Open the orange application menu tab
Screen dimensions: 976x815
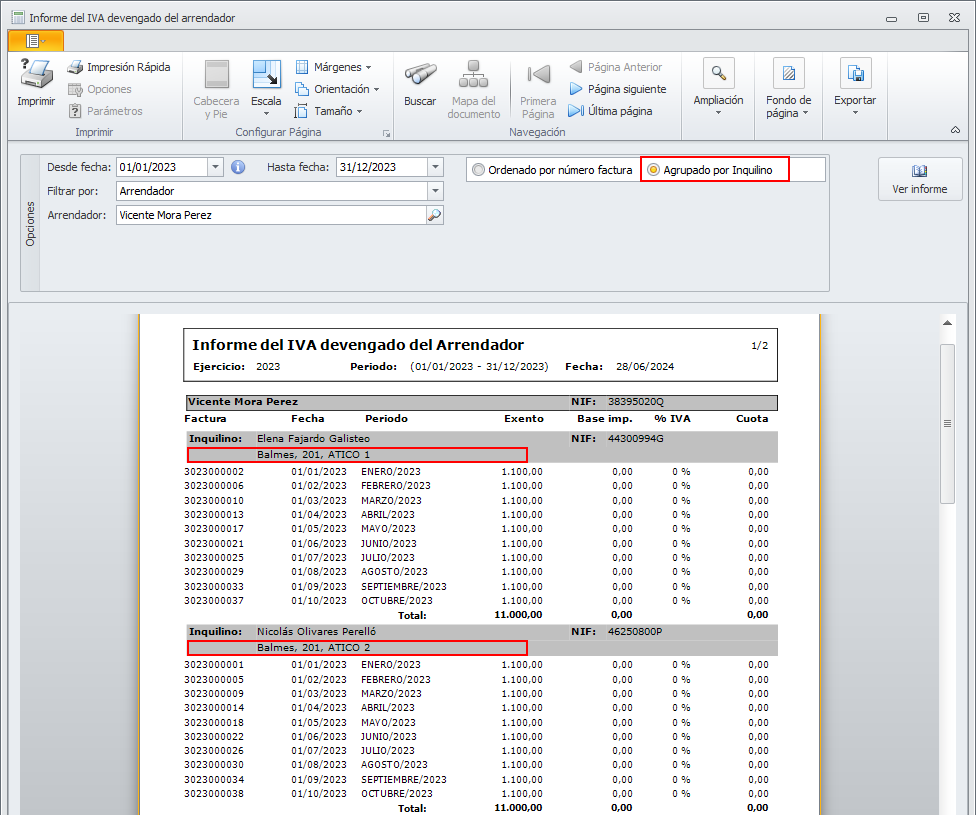pos(35,40)
